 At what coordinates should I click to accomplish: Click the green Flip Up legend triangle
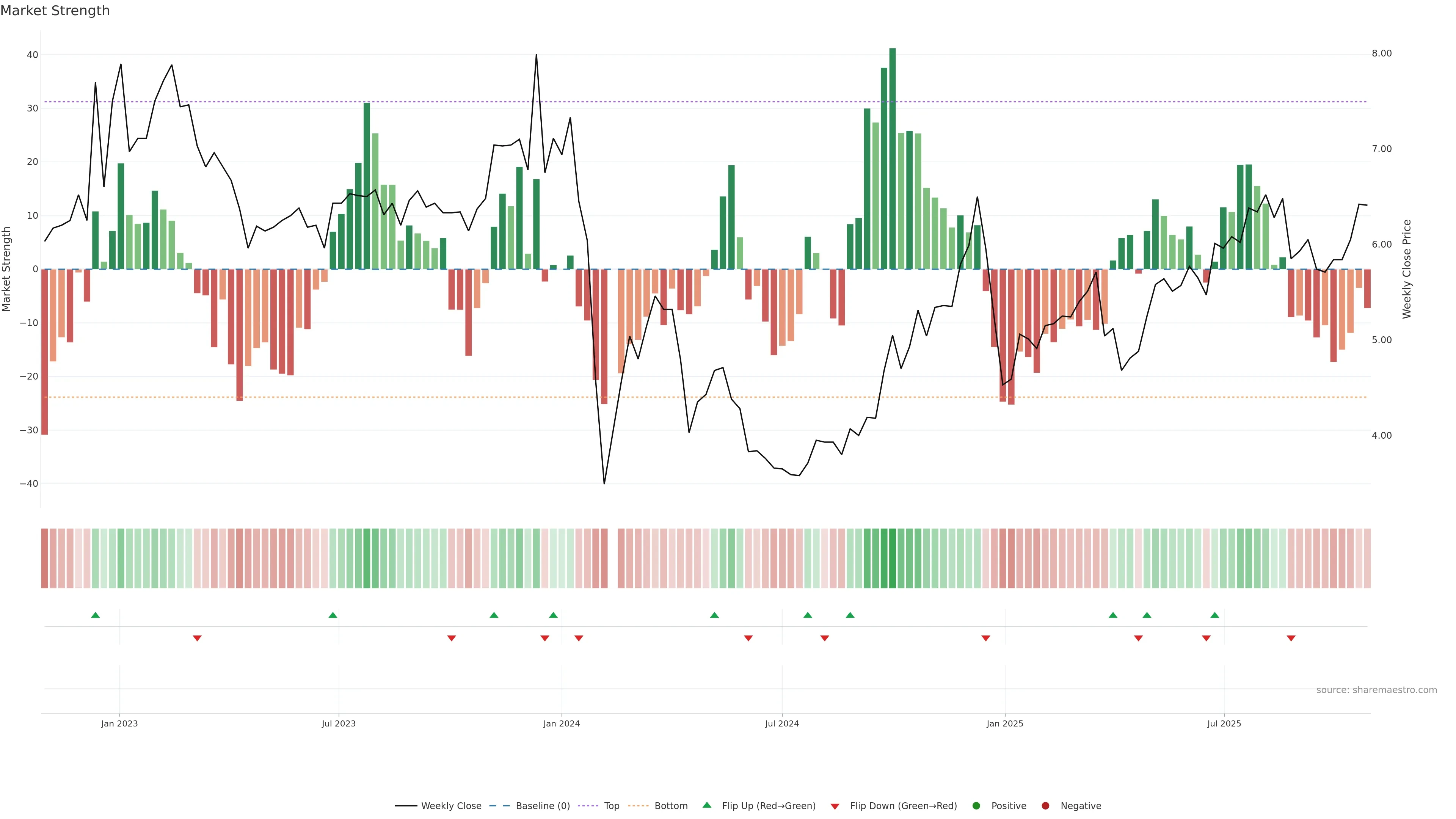pos(706,805)
